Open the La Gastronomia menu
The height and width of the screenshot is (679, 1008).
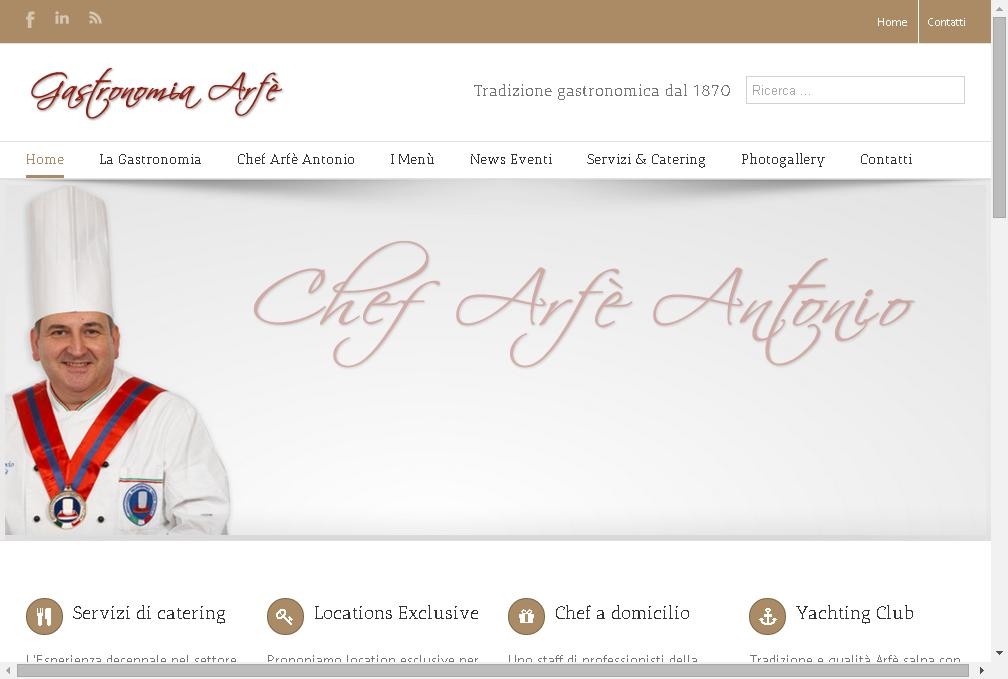(150, 159)
